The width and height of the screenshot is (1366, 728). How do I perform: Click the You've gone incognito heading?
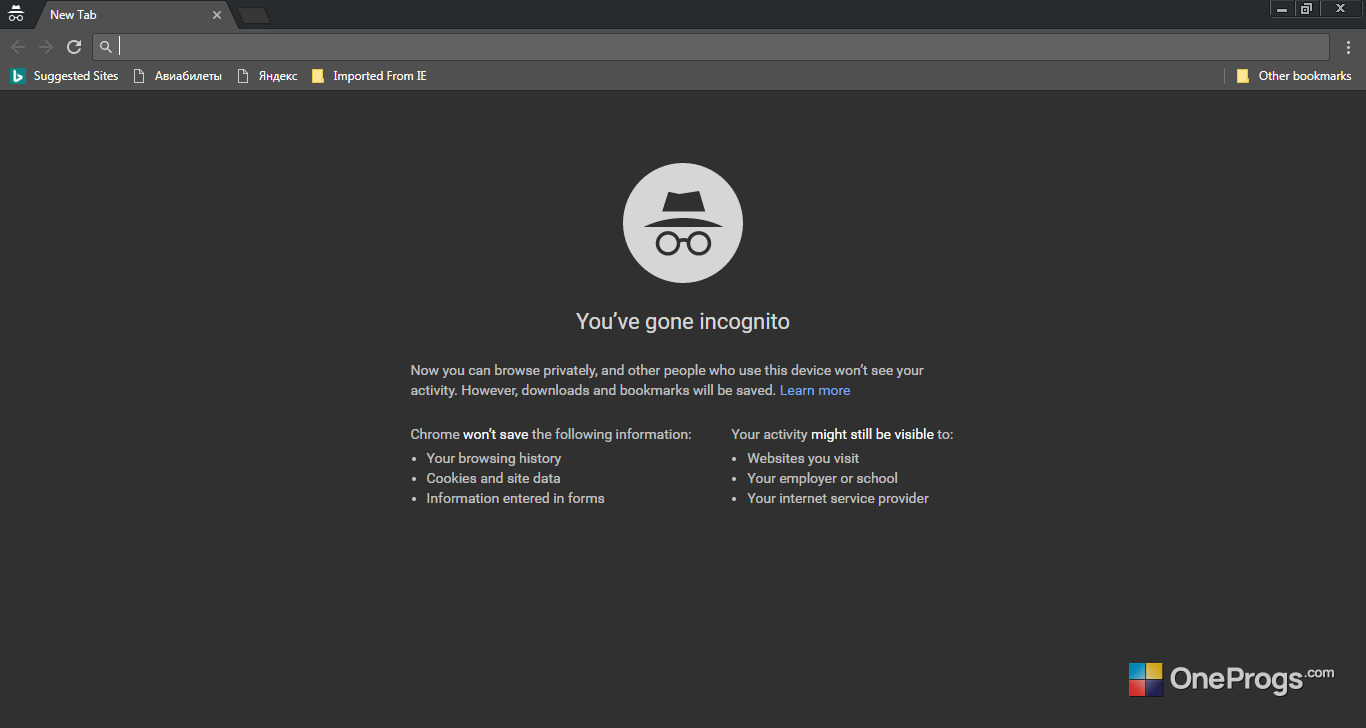point(683,321)
